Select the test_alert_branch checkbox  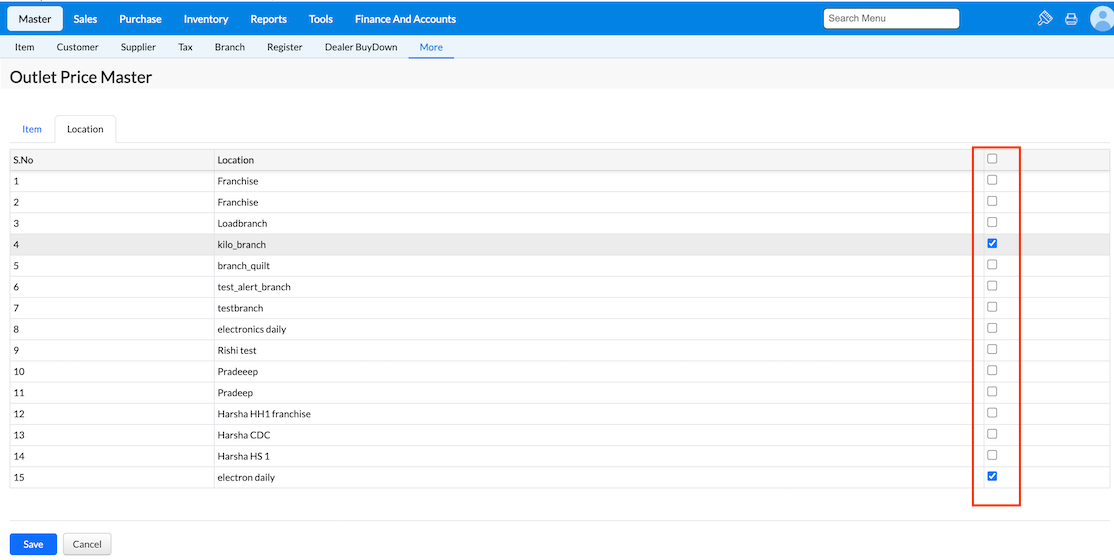tap(993, 286)
